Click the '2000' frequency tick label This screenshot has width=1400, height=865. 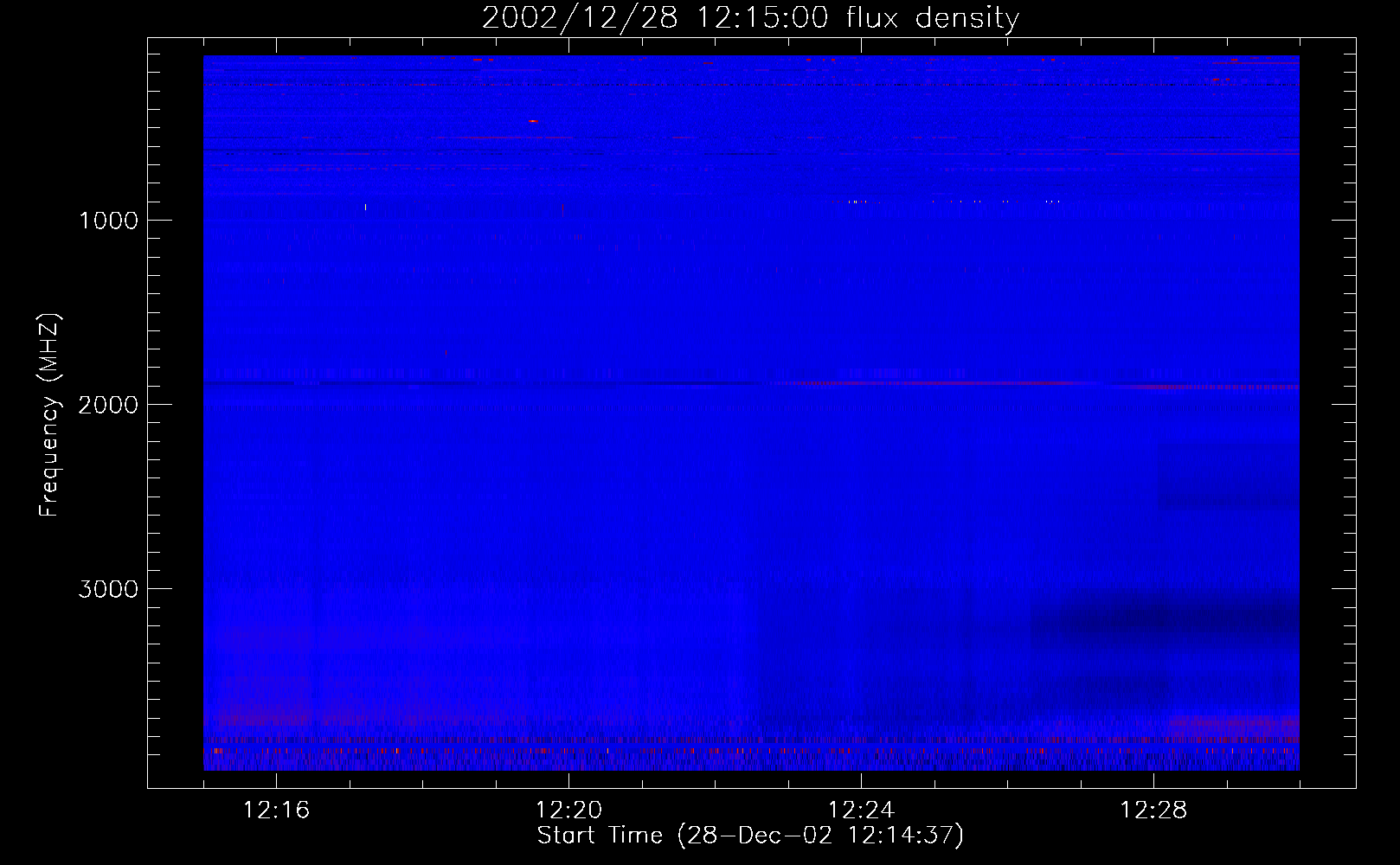pyautogui.click(x=108, y=405)
